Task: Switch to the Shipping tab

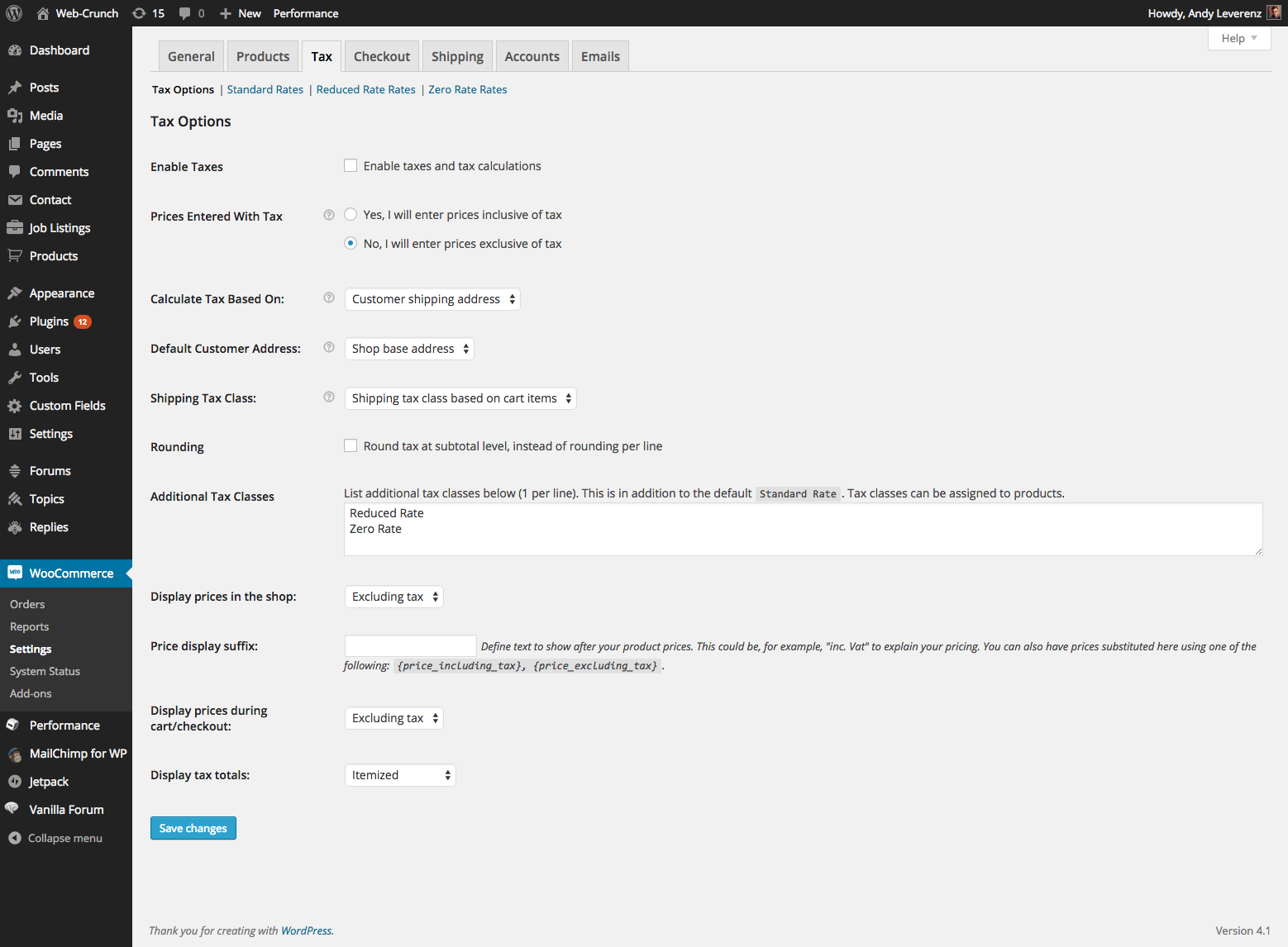Action: [x=457, y=56]
